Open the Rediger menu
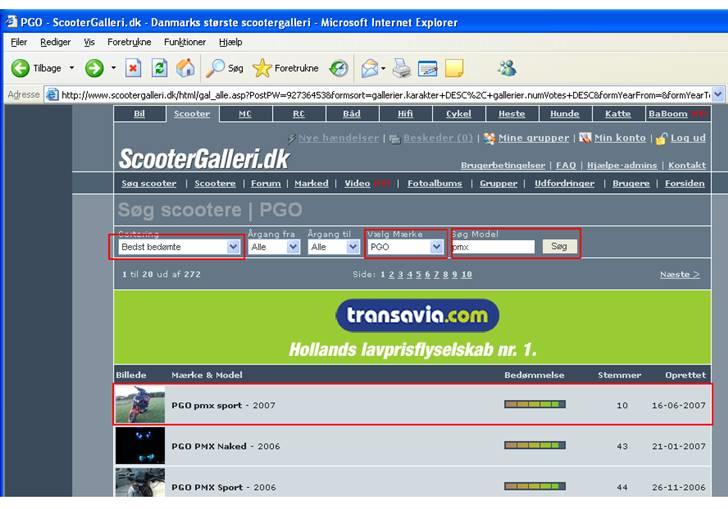The height and width of the screenshot is (509, 728). point(55,42)
